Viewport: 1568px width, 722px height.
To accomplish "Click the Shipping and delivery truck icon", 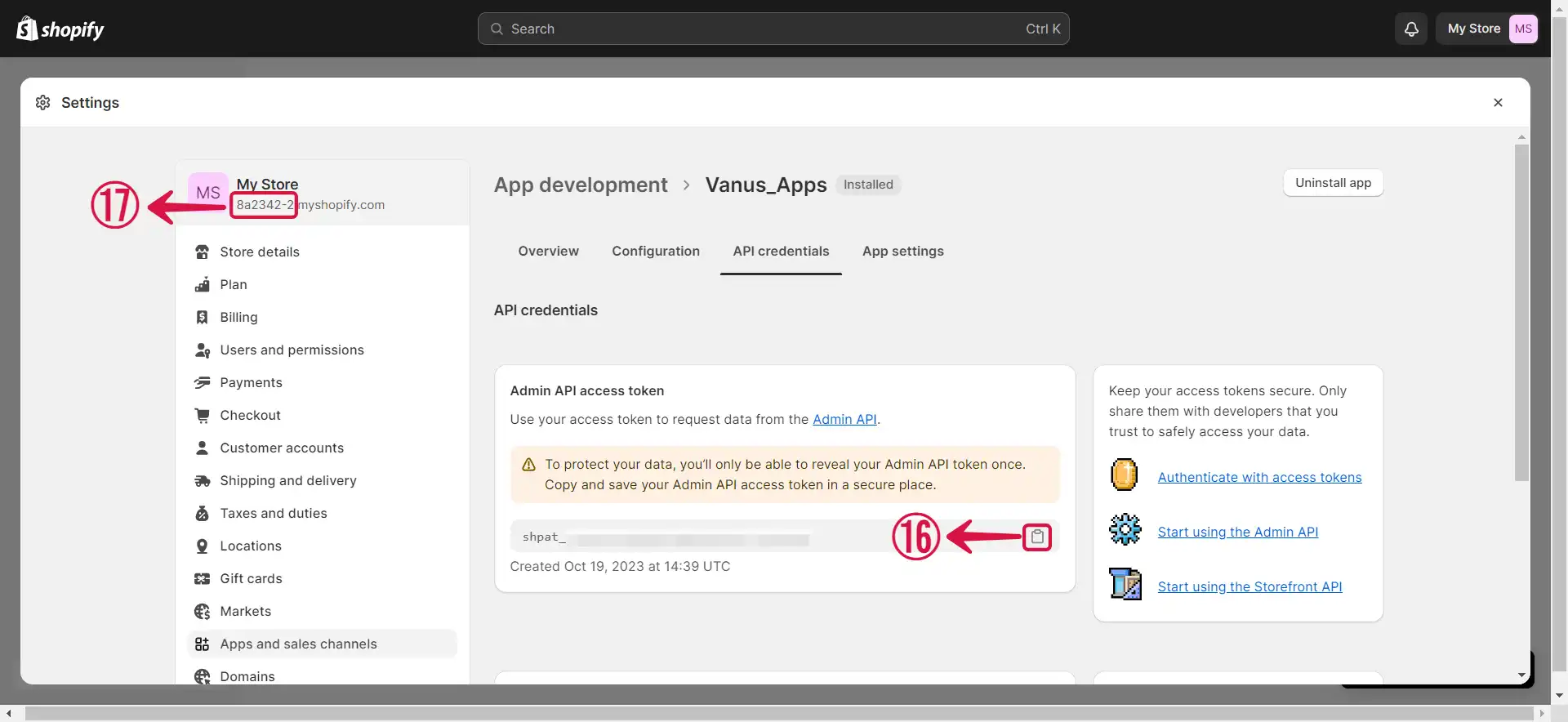I will 203,480.
